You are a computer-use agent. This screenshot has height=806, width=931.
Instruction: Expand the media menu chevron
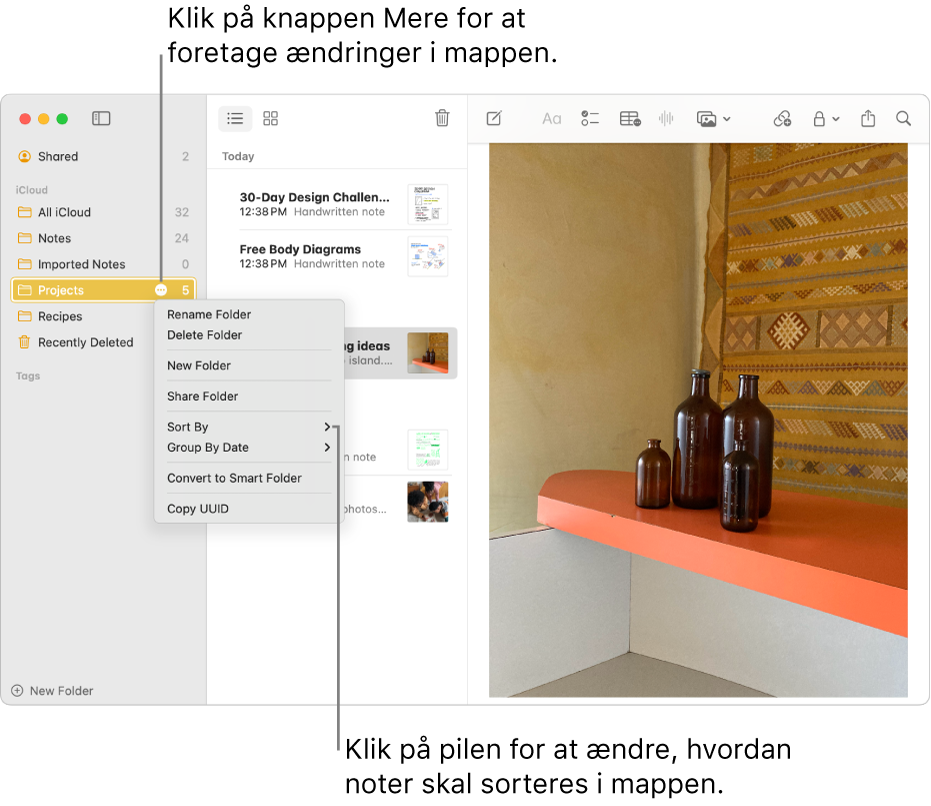pyautogui.click(x=727, y=119)
